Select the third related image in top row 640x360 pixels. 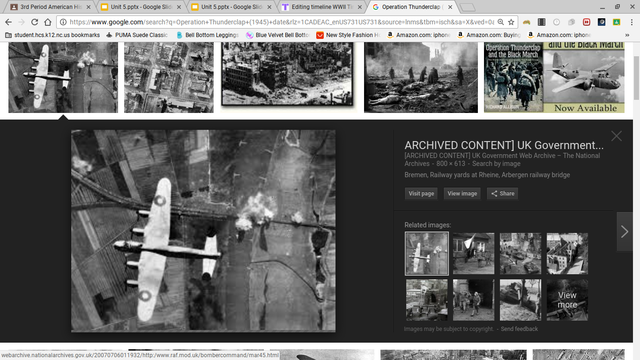[x=520, y=253]
